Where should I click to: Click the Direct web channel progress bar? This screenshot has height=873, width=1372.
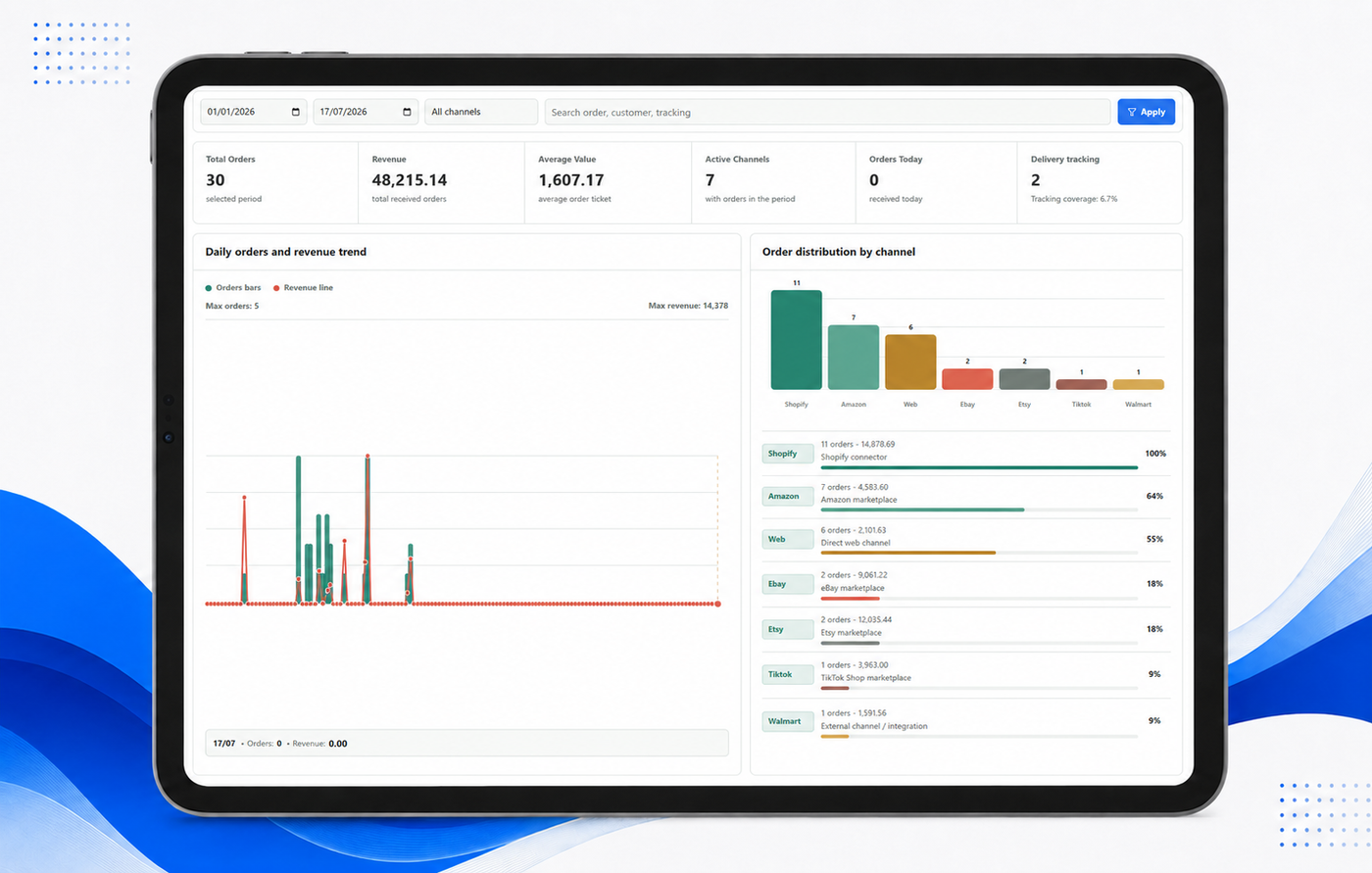click(x=979, y=553)
